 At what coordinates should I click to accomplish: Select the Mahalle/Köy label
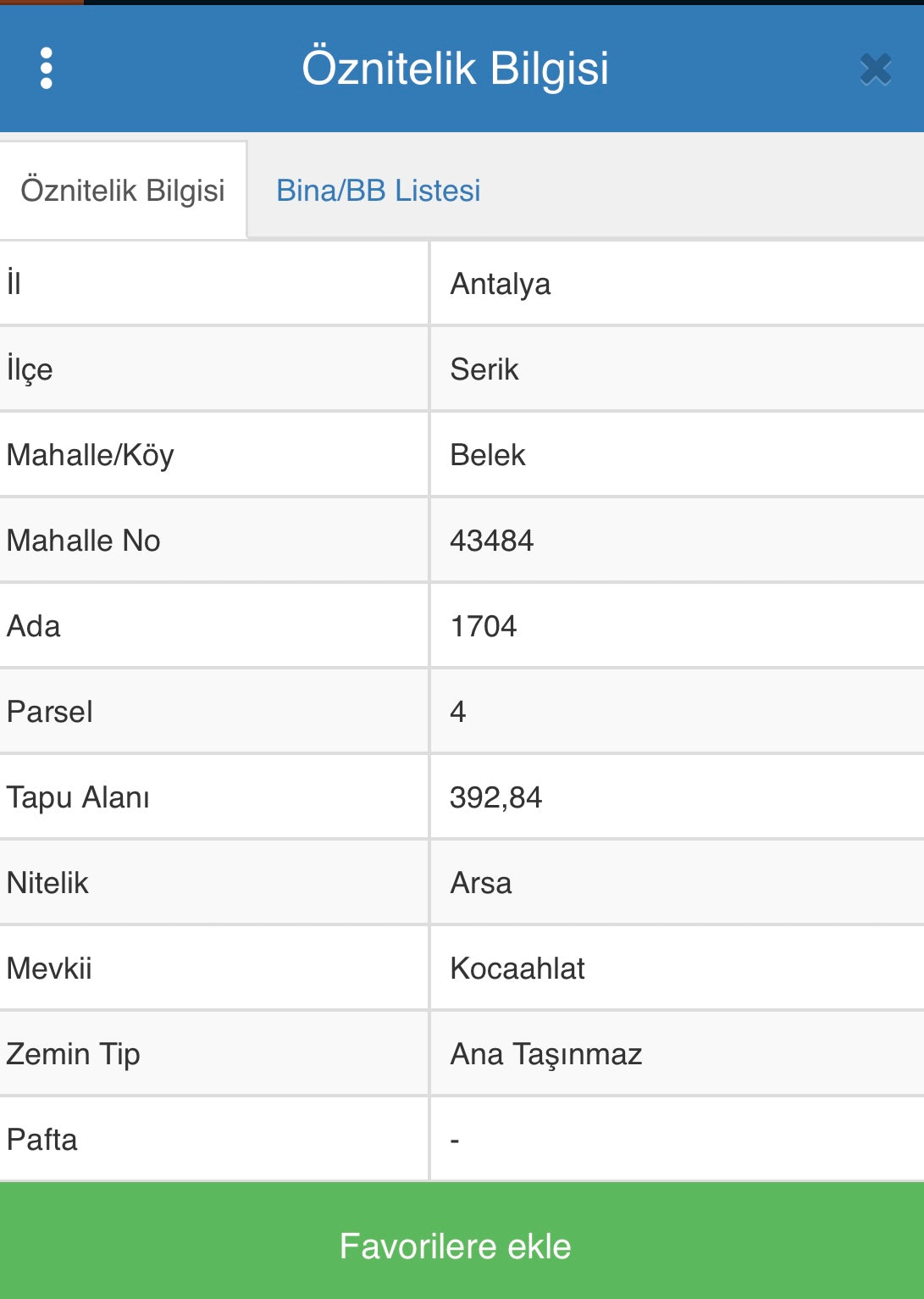pos(91,455)
